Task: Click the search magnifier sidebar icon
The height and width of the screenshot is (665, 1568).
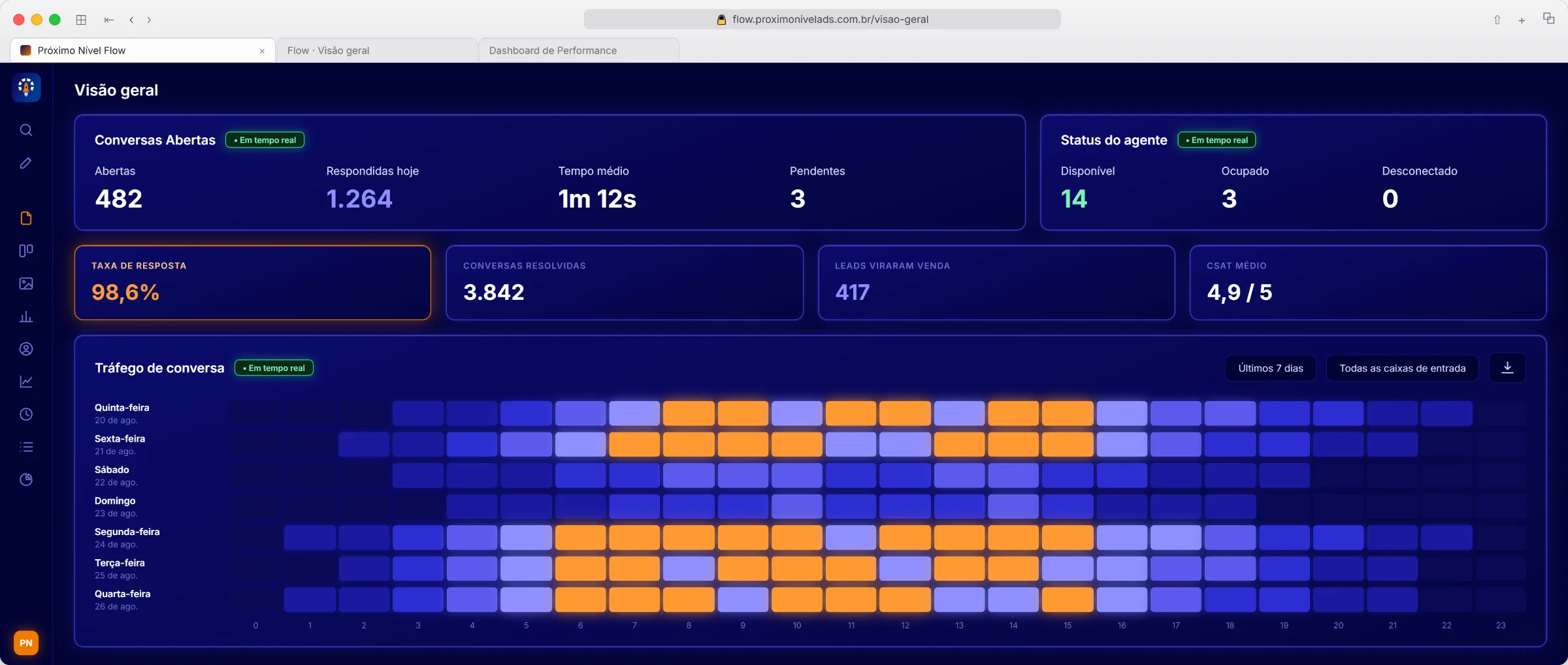Action: point(26,130)
